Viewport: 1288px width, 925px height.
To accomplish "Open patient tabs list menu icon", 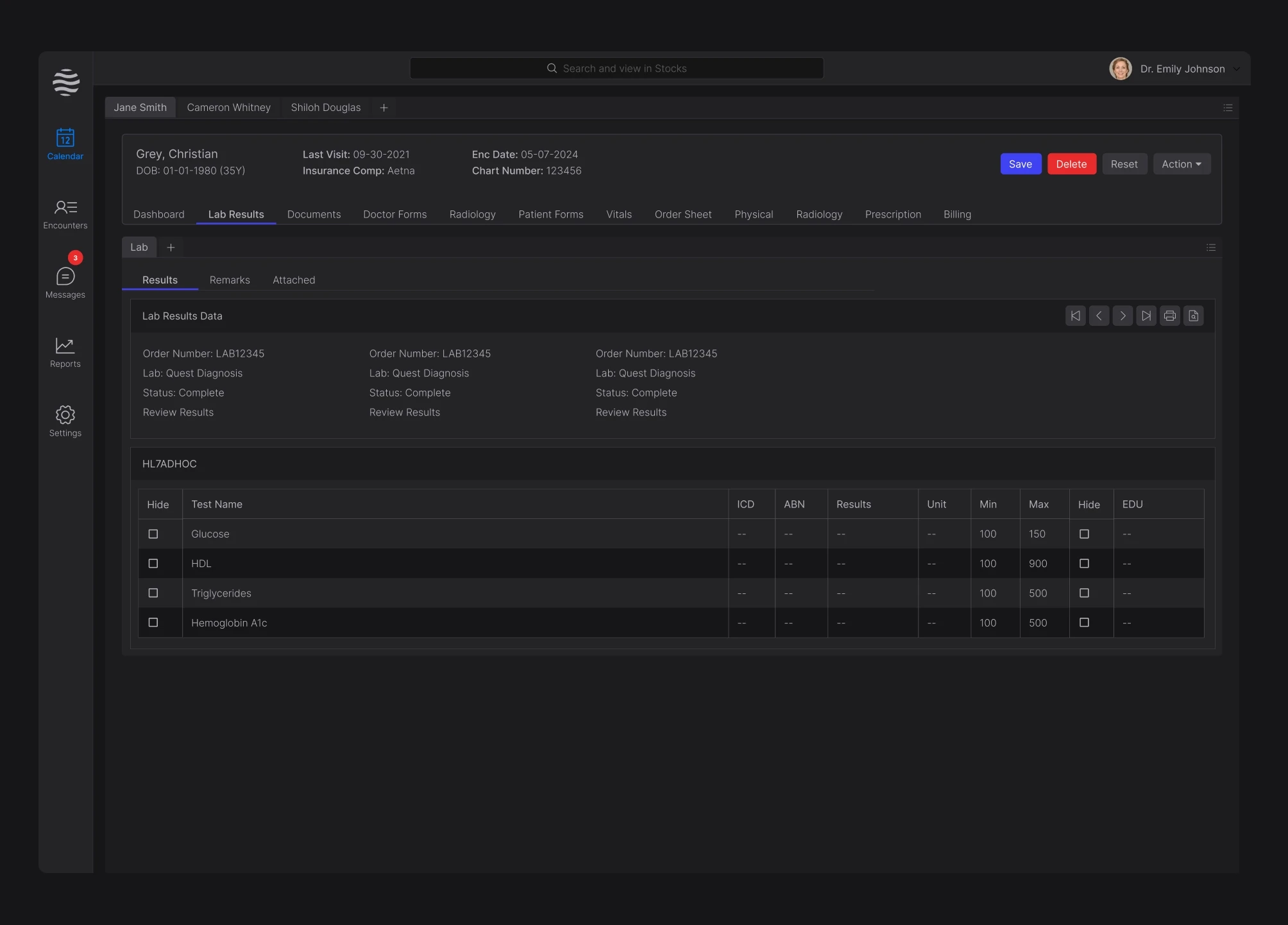I will point(1228,108).
